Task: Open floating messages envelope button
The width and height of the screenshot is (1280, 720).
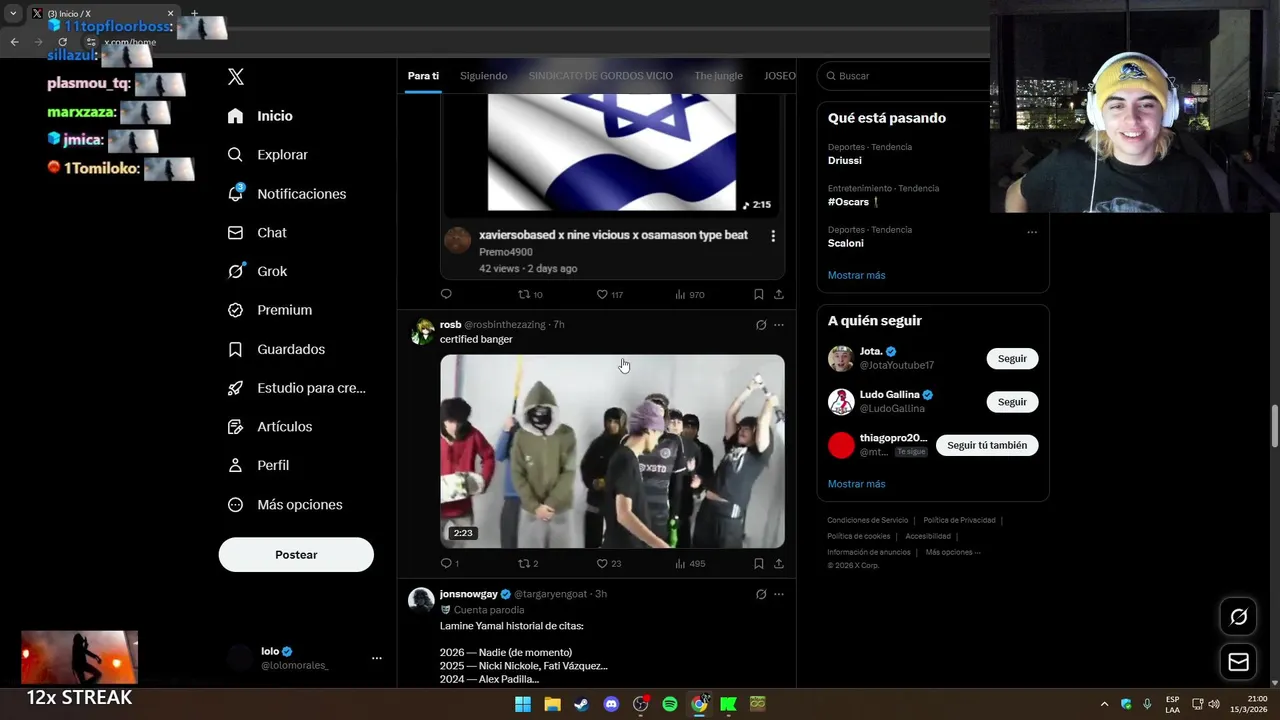Action: pos(1238,661)
